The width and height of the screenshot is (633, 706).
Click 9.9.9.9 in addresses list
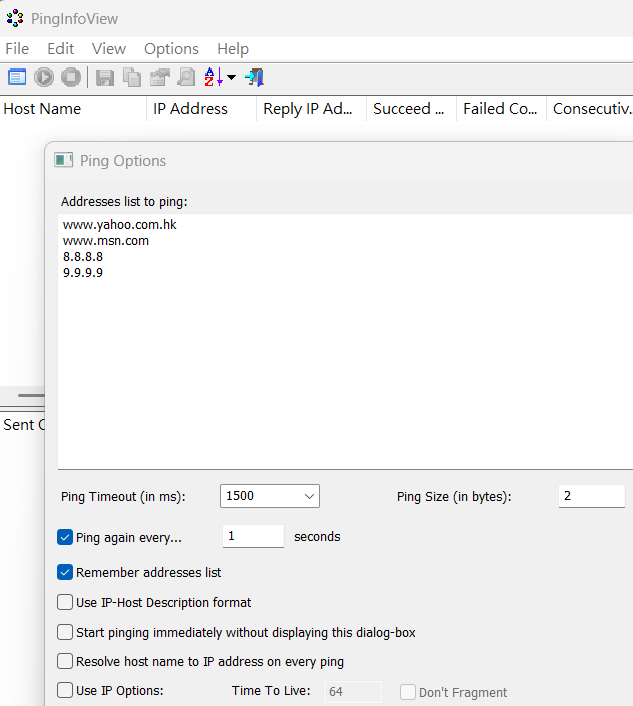click(x=83, y=273)
